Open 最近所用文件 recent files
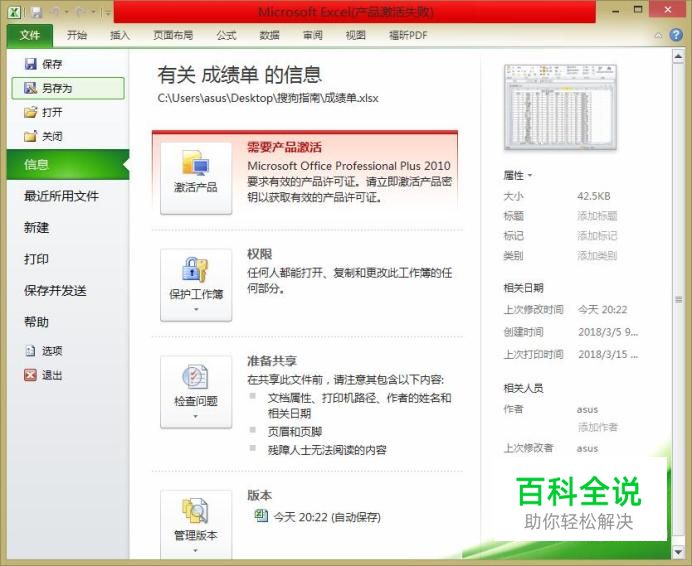 61,196
